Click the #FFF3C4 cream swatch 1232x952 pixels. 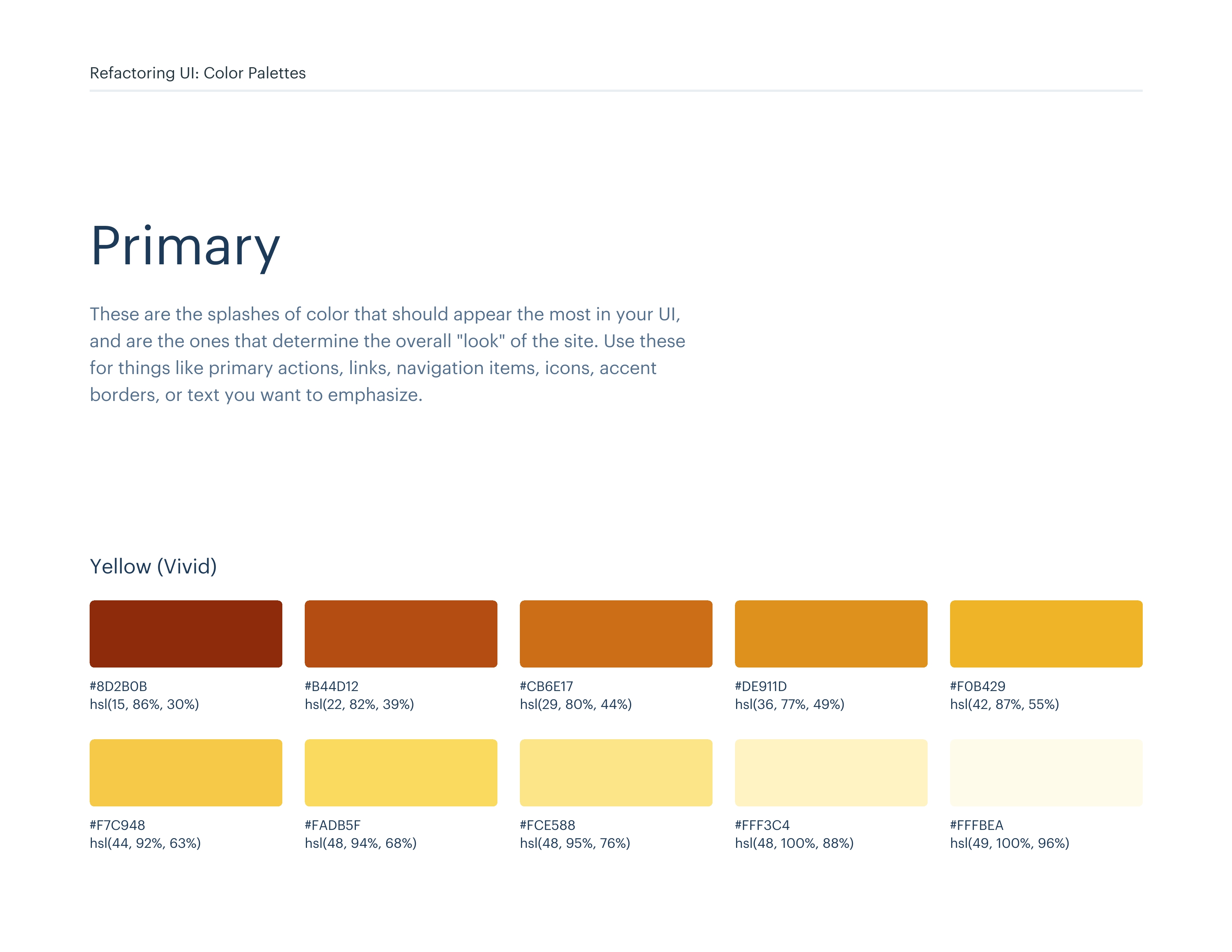pyautogui.click(x=831, y=772)
